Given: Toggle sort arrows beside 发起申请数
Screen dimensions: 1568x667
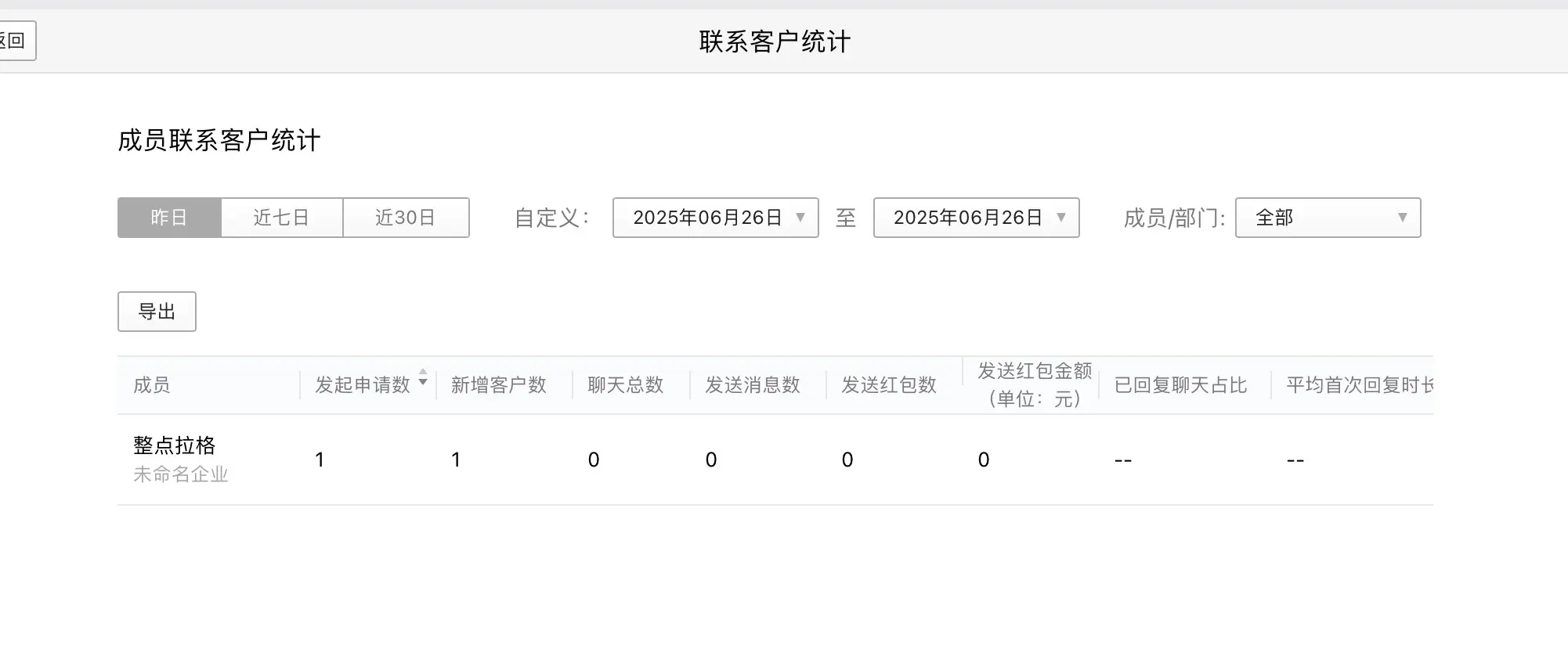Looking at the screenshot, I should pyautogui.click(x=423, y=377).
